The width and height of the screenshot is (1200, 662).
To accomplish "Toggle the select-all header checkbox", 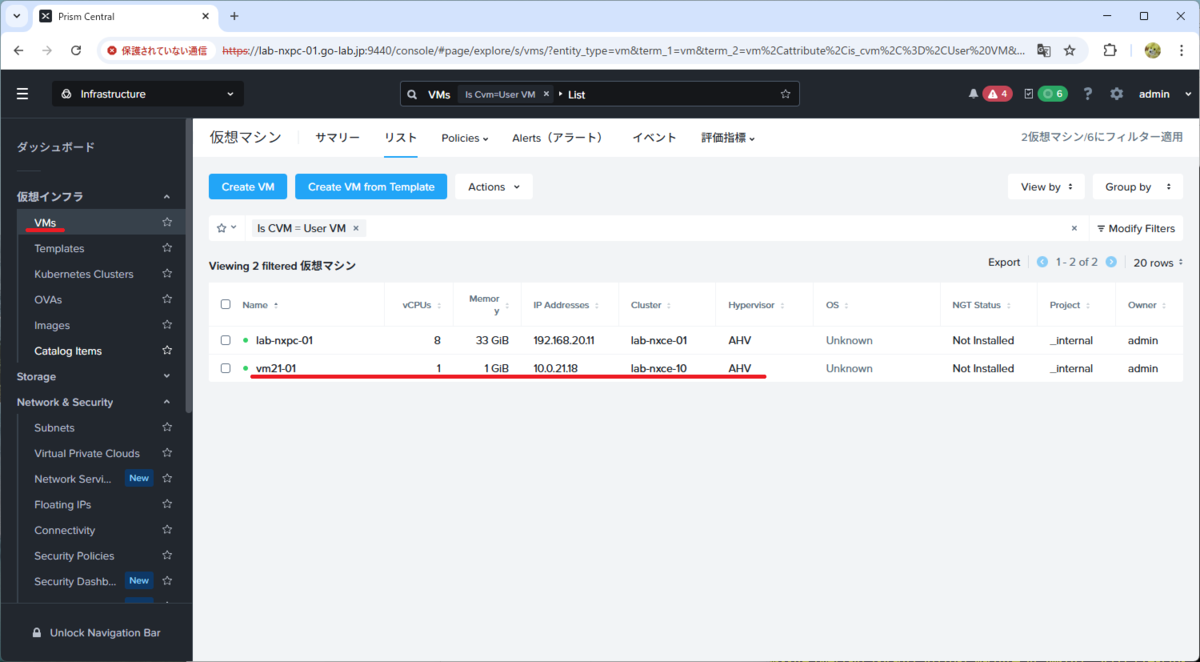I will (x=225, y=304).
